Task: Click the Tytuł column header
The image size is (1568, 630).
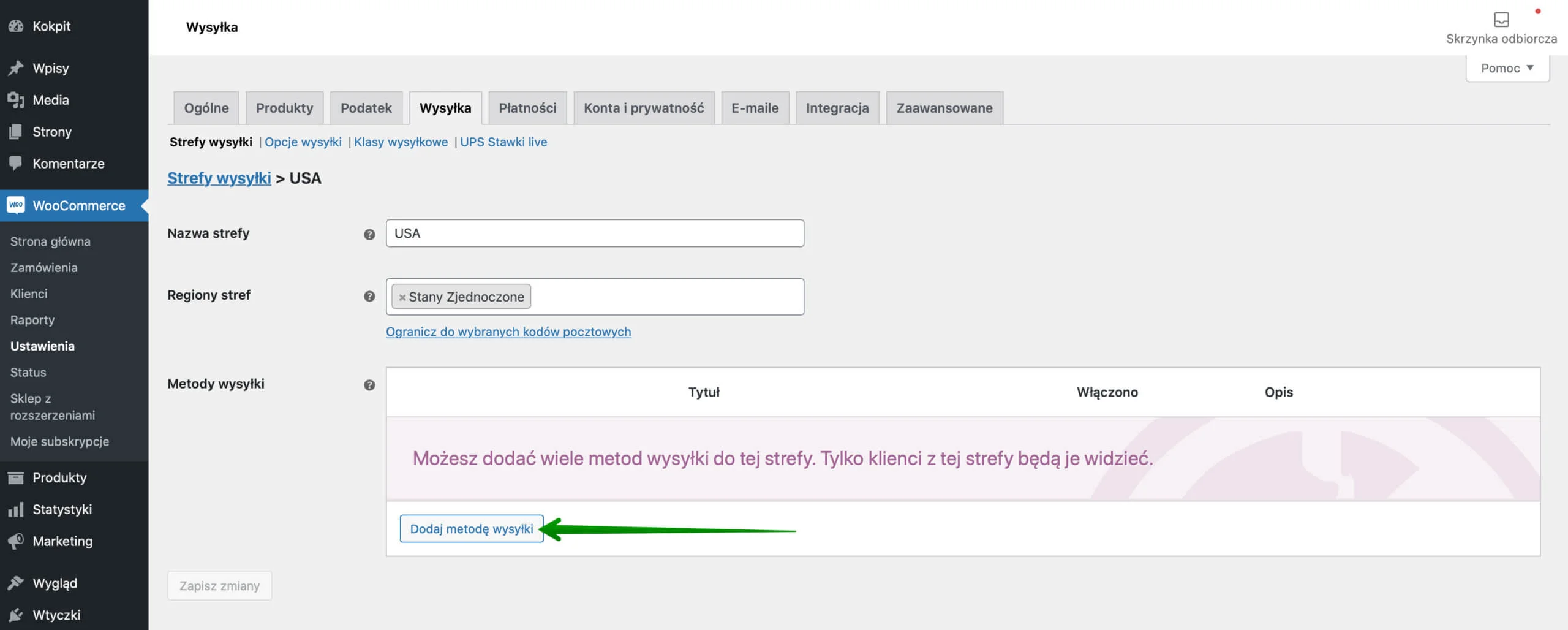Action: (704, 392)
